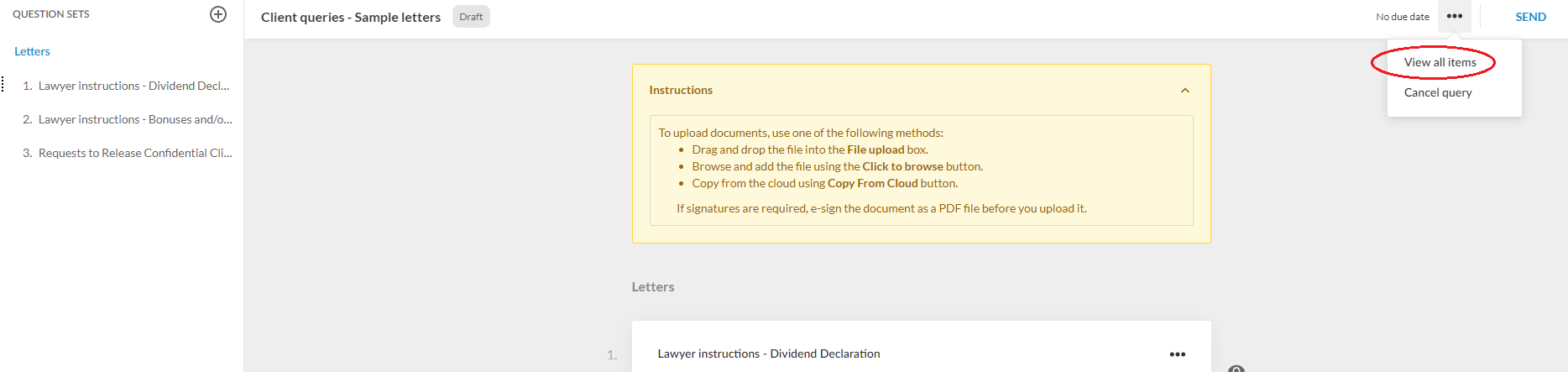Click the Dividend Declaration card title

[768, 354]
